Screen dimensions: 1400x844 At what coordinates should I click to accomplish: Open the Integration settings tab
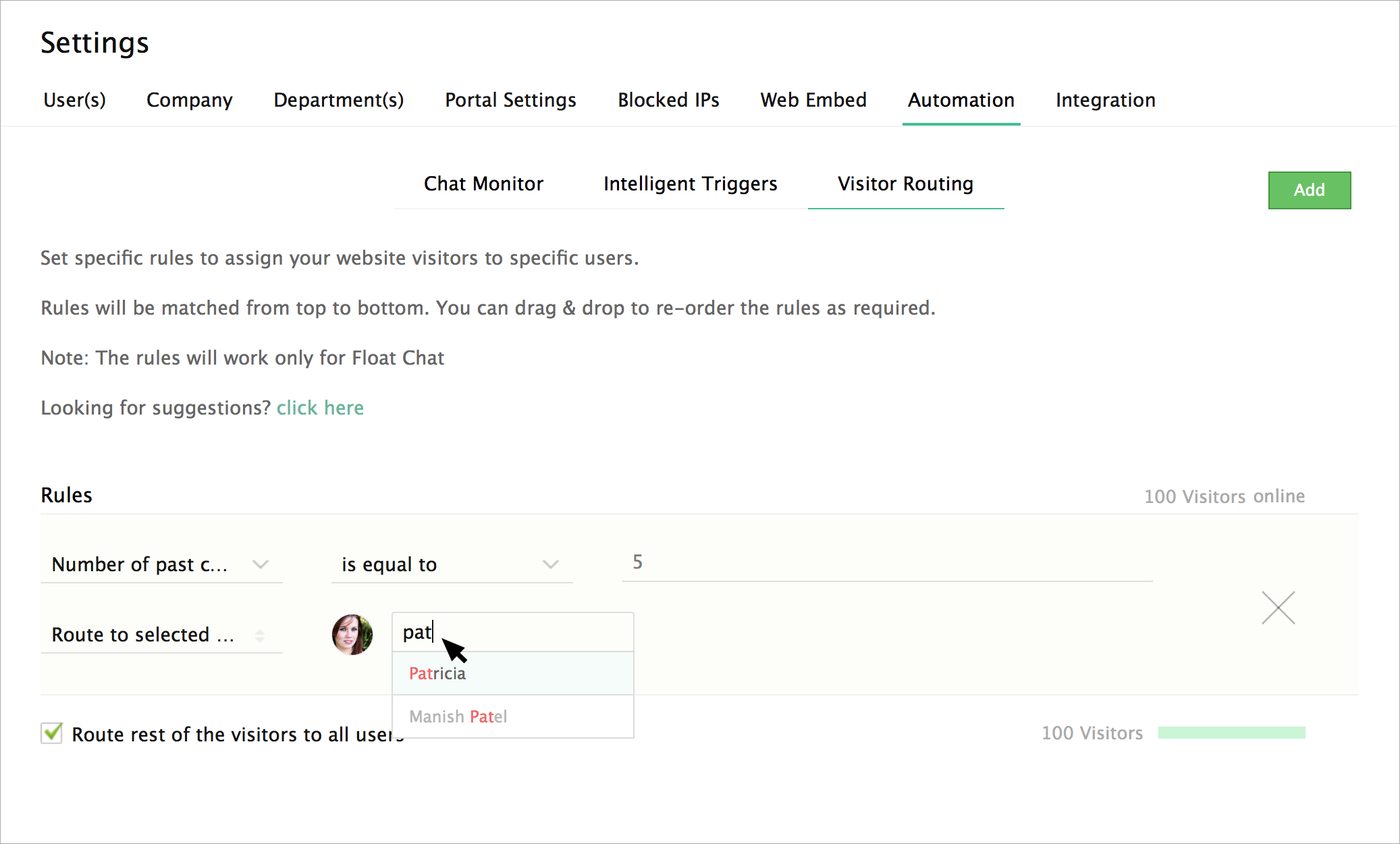coord(1105,100)
